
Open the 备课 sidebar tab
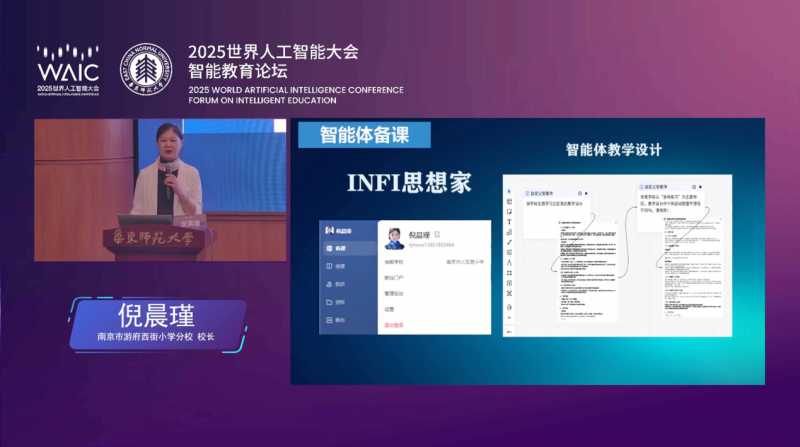pos(348,248)
